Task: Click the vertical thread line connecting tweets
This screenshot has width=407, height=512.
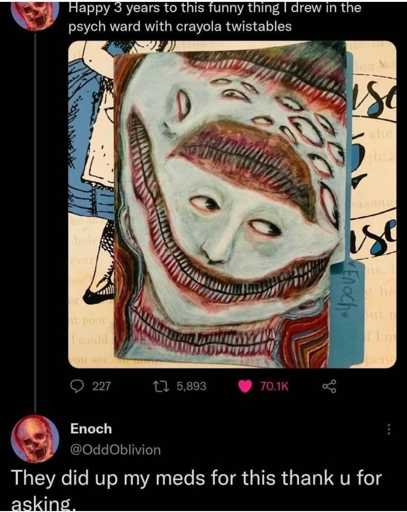Action: [x=36, y=221]
